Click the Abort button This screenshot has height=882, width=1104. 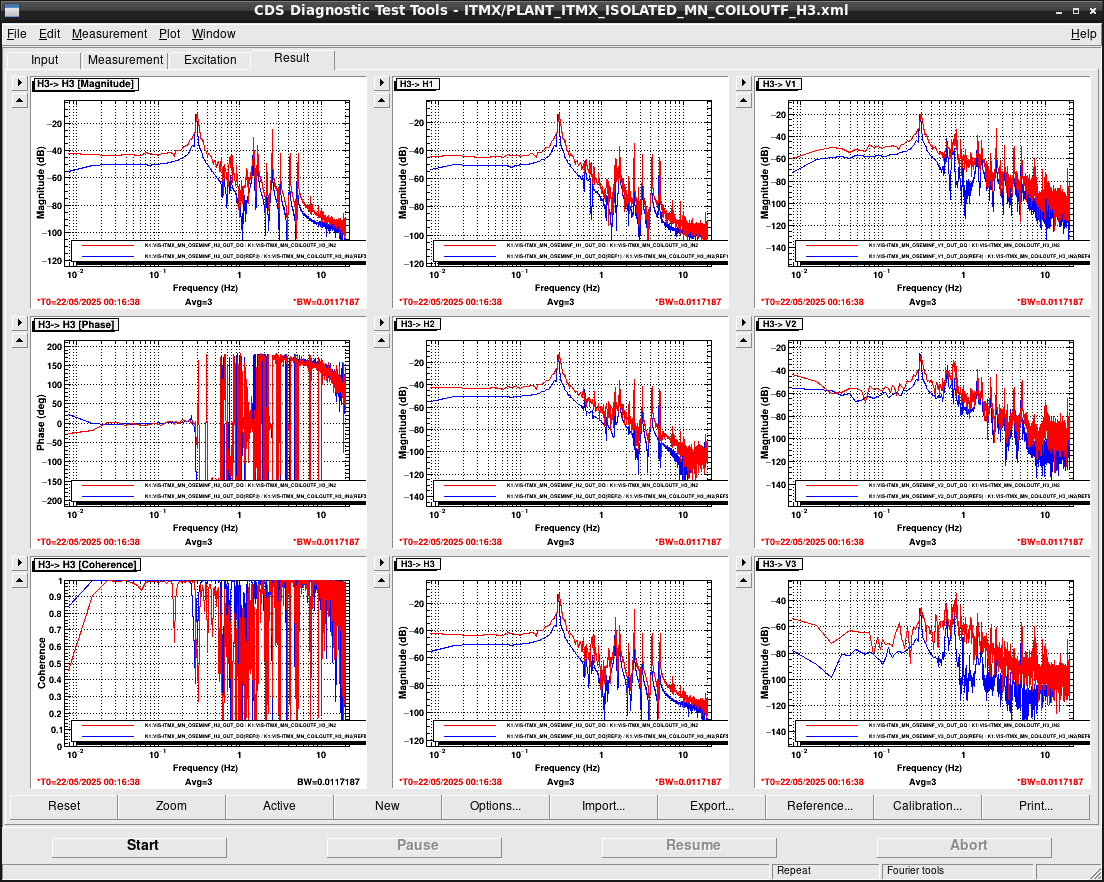tap(964, 846)
